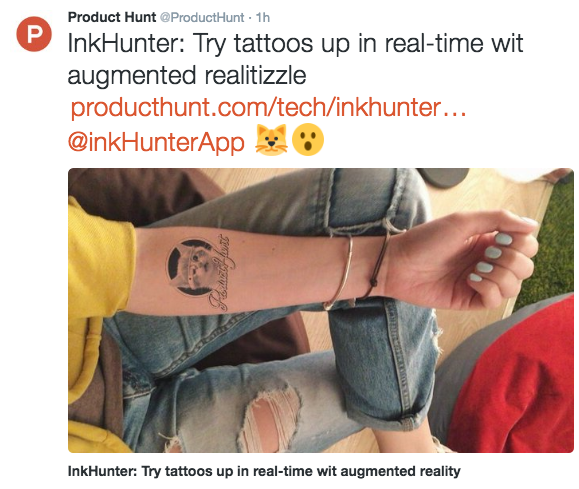
Task: Open the tweet's 1h timestamp
Action: coord(263,17)
